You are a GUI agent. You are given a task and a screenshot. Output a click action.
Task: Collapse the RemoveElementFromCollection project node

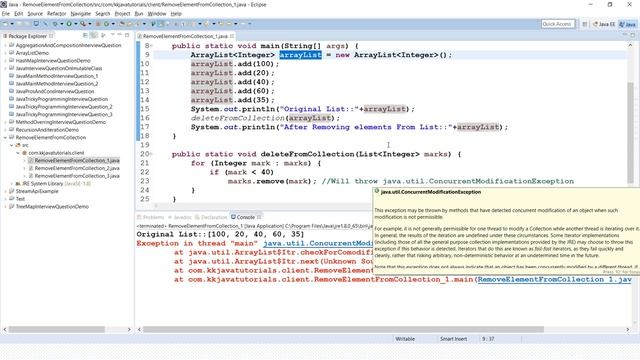pyautogui.click(x=5, y=138)
